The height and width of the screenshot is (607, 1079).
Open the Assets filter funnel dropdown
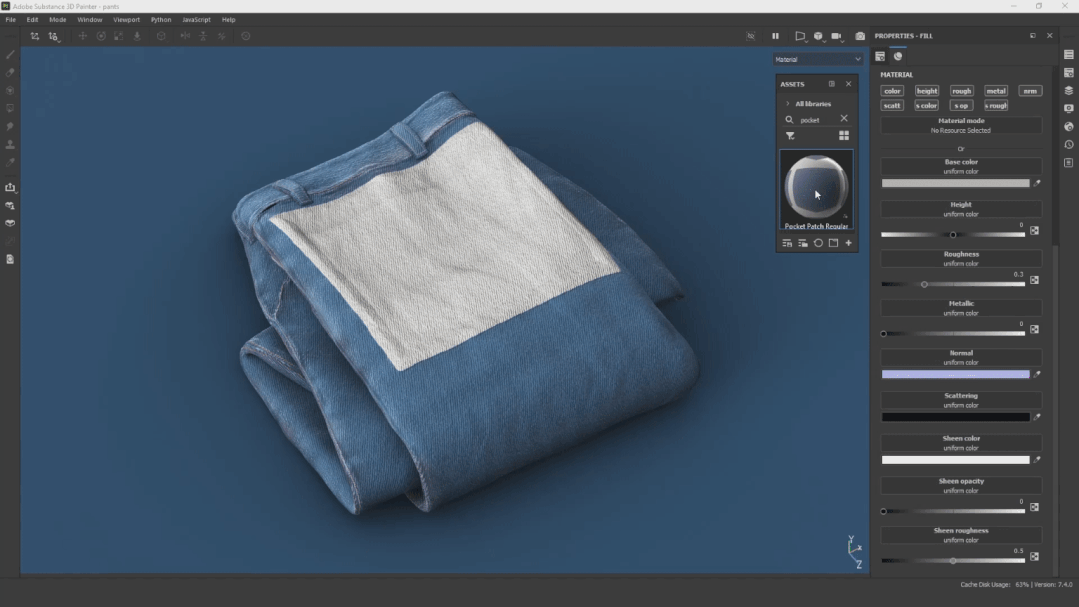pyautogui.click(x=791, y=136)
